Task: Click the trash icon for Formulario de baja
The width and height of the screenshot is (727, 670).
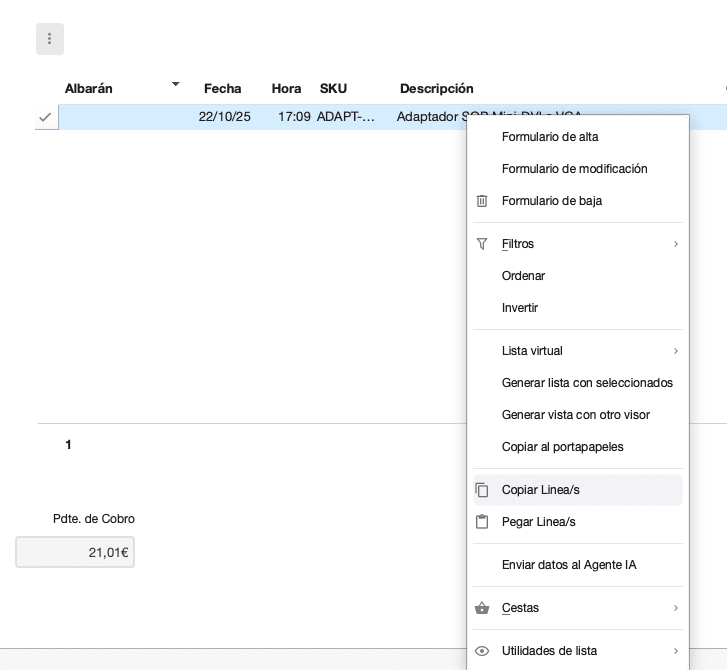Action: tap(482, 201)
